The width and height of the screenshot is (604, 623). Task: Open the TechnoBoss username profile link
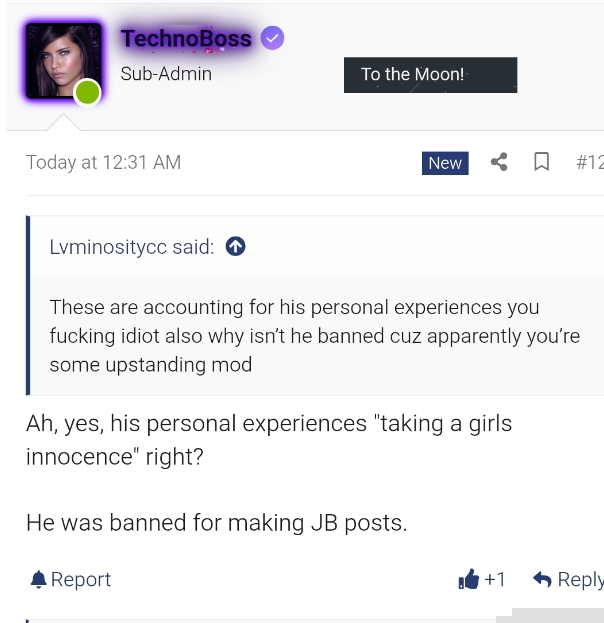[186, 39]
